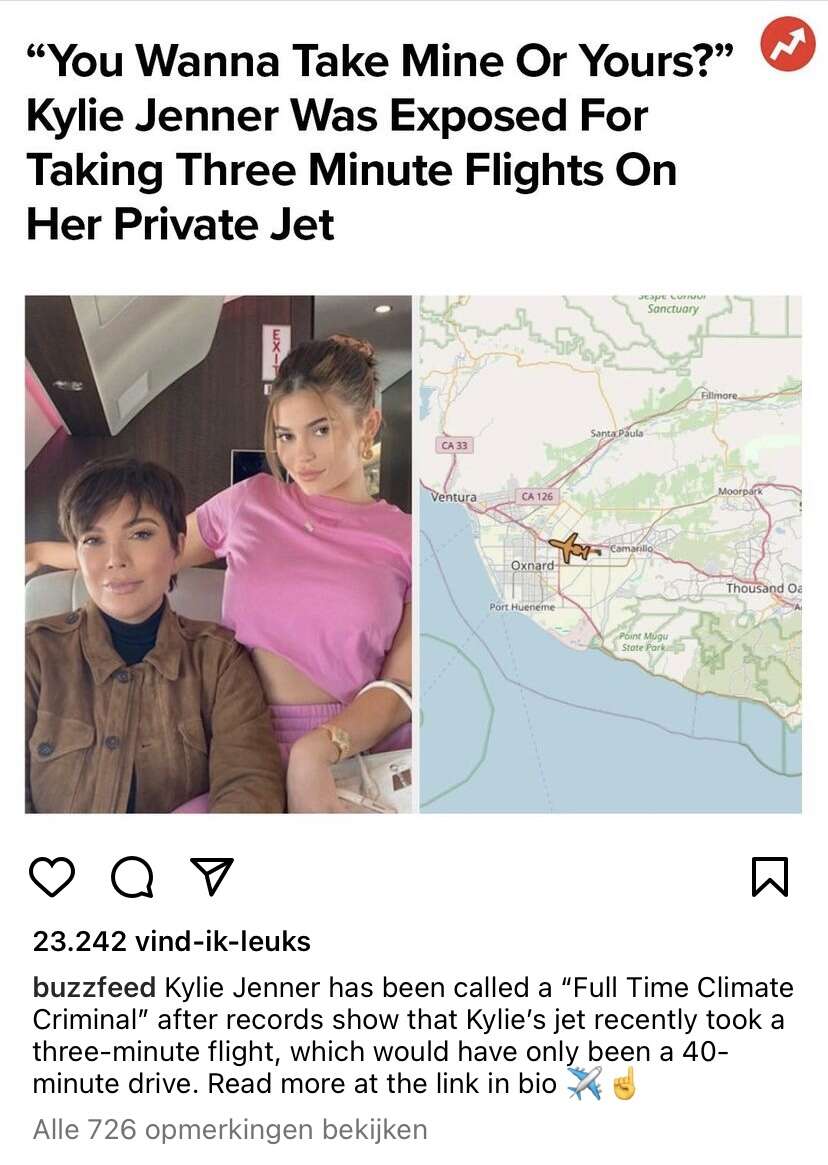The height and width of the screenshot is (1165, 828).
Task: Click the CA 33 highway marker
Action: coord(453,445)
